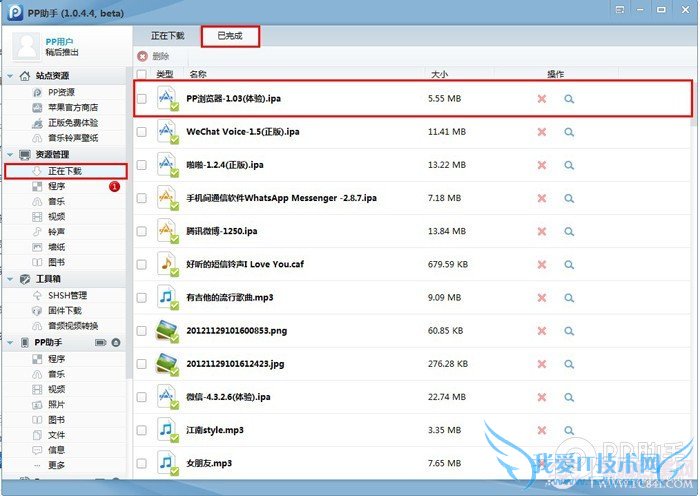Select the 江南style.mp3 checkbox
This screenshot has width=700, height=496.
pos(142,430)
